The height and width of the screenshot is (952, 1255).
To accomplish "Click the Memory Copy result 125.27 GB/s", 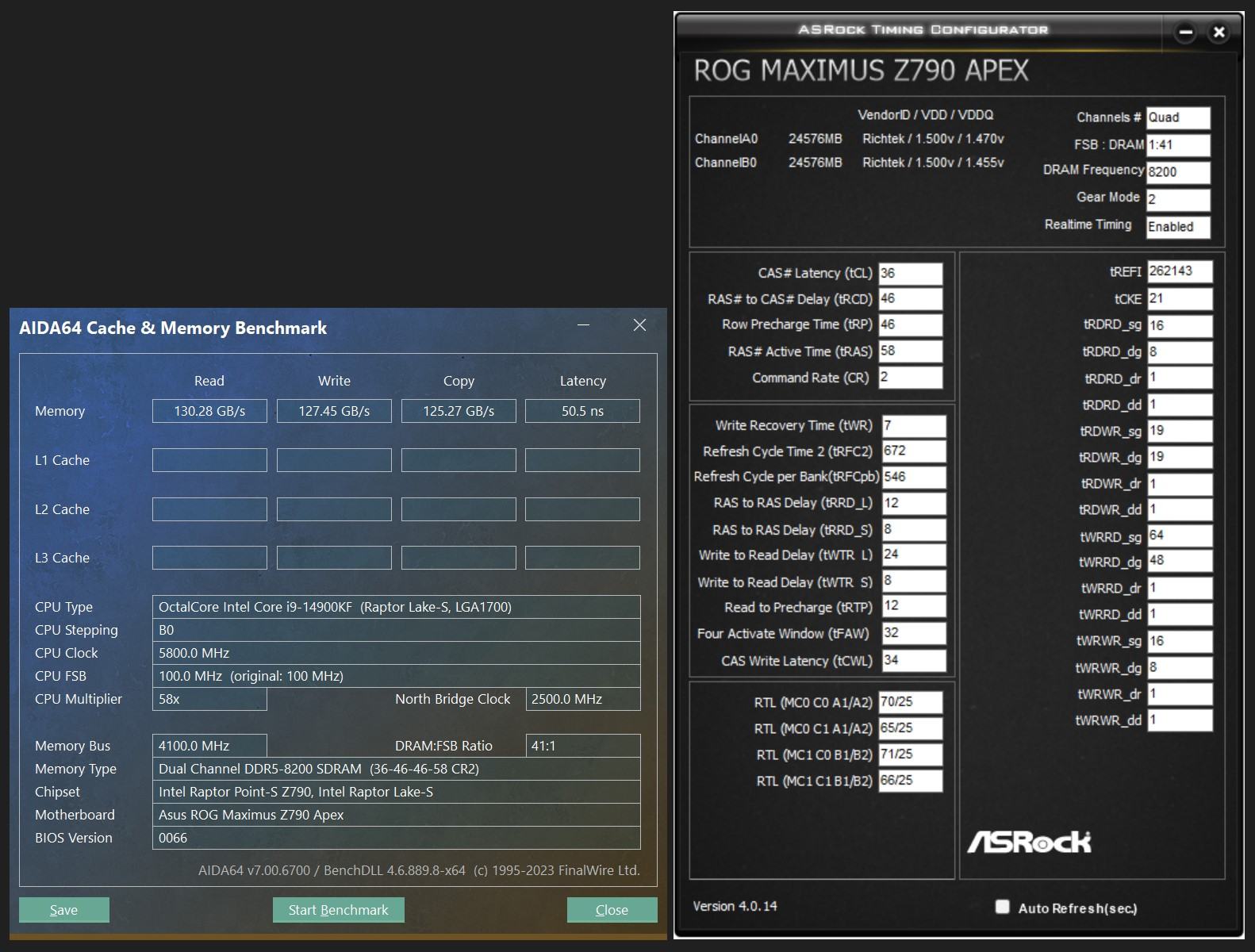I will (459, 411).
